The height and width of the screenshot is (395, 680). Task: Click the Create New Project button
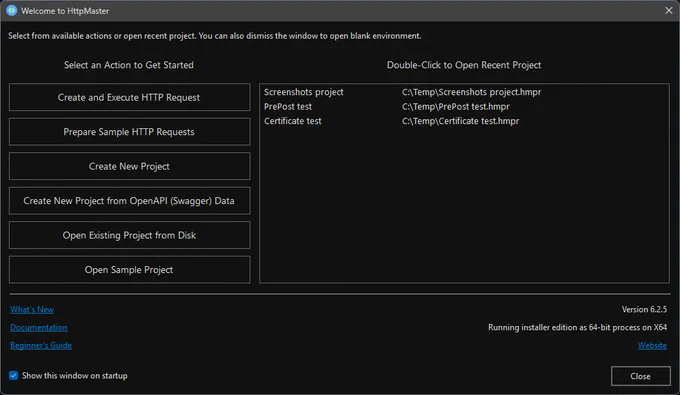(x=129, y=166)
